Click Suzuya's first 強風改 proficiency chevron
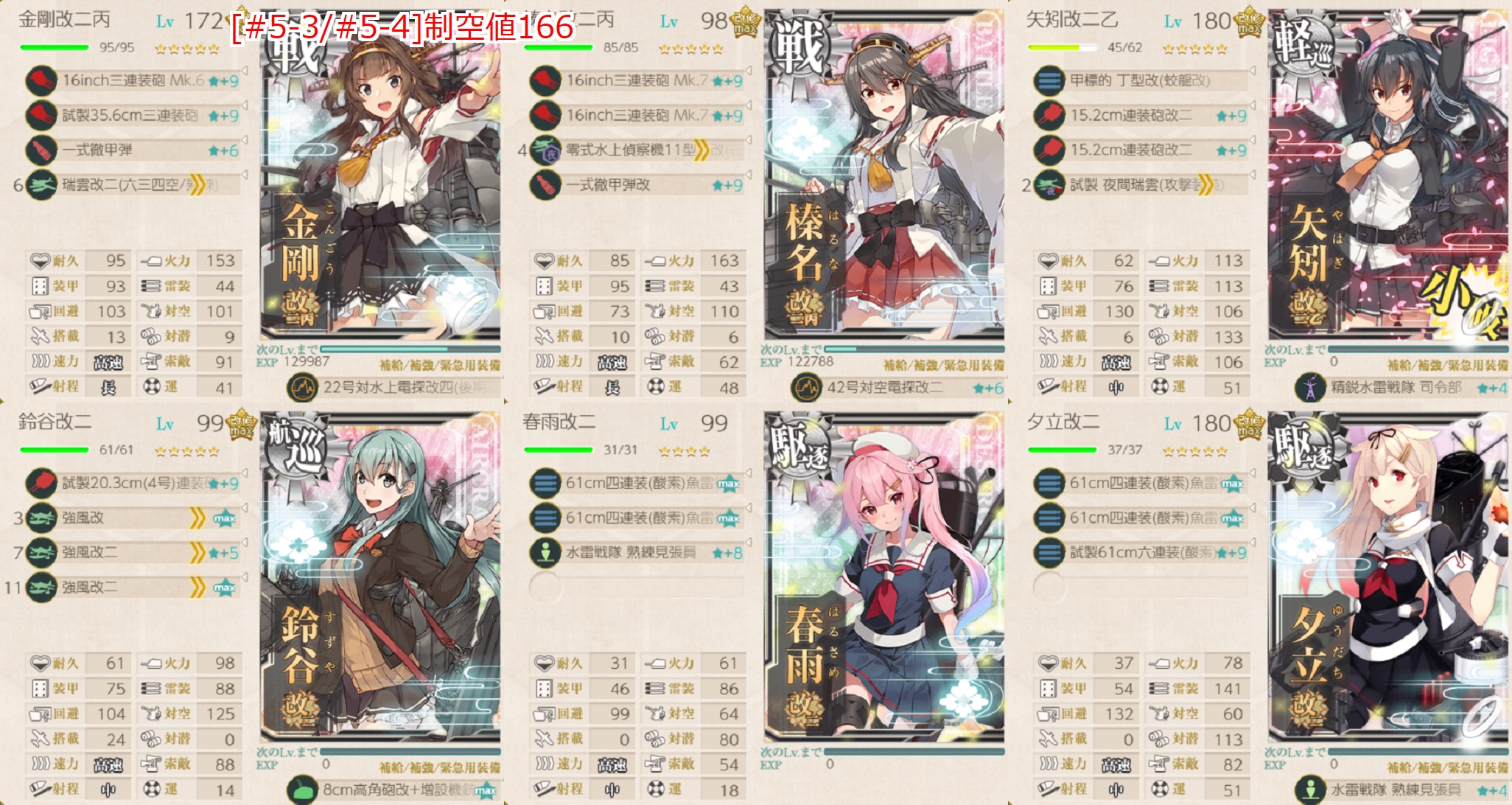The width and height of the screenshot is (1512, 805). [x=197, y=518]
